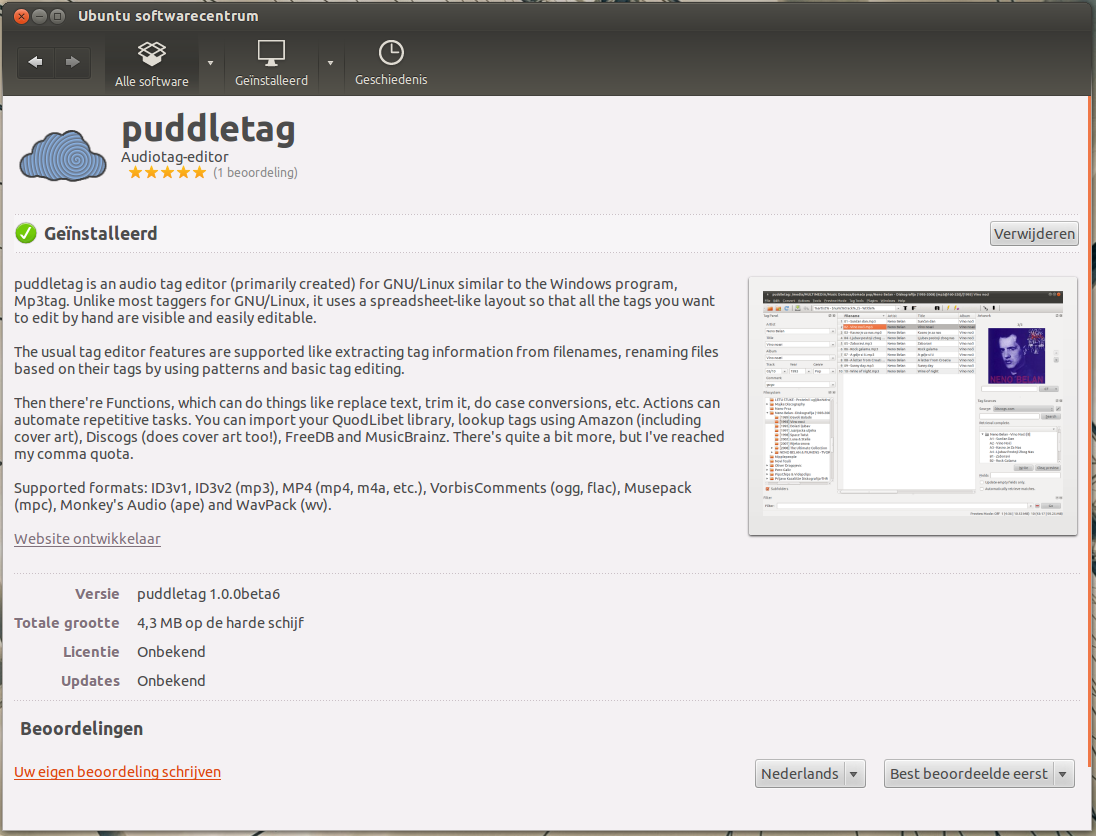The height and width of the screenshot is (836, 1096).
Task: Click the Geïnstalleerd monitor icon
Action: click(x=271, y=52)
